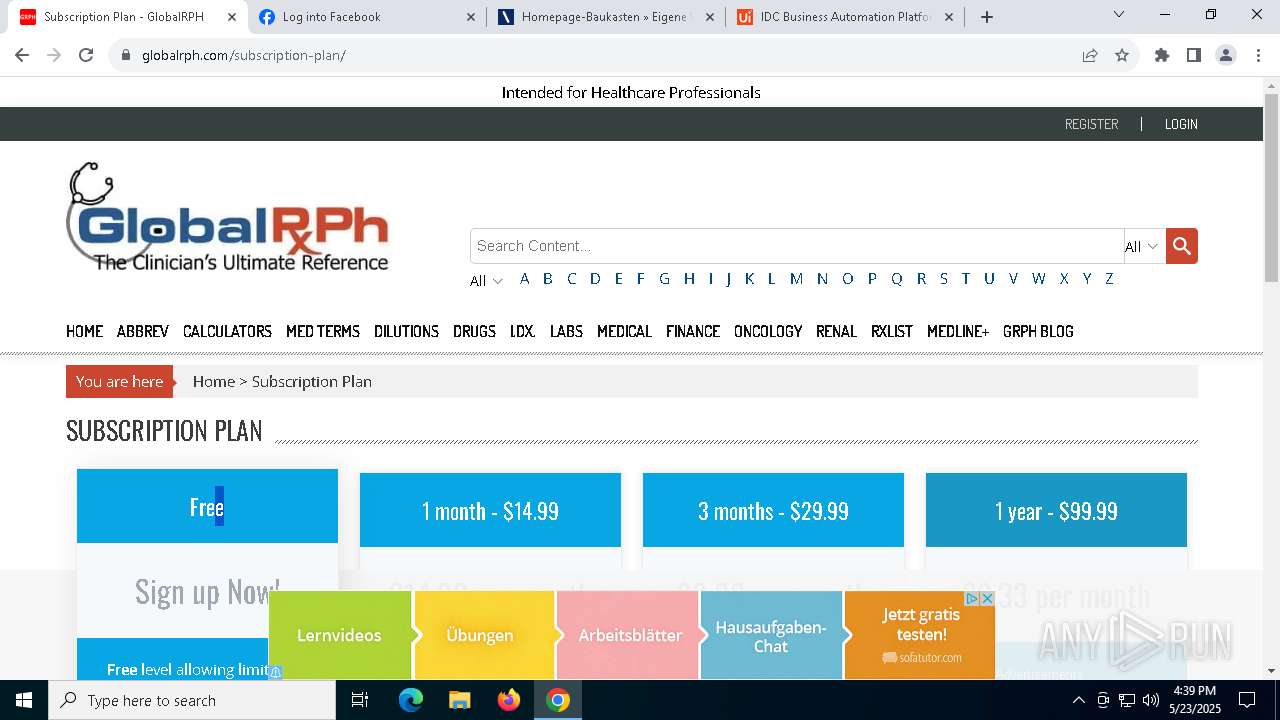Viewport: 1280px width, 720px height.
Task: Click Jetzt gratis testen ad tile
Action: [920, 635]
